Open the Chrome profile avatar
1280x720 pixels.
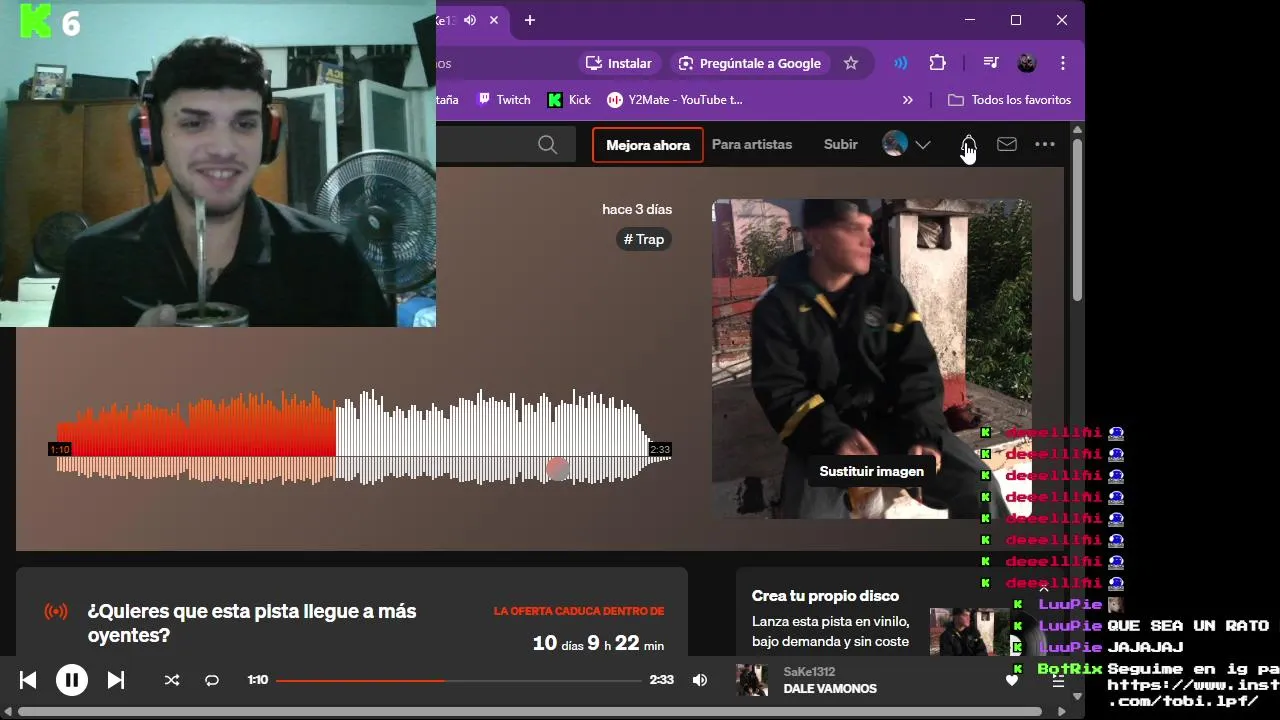click(1027, 63)
